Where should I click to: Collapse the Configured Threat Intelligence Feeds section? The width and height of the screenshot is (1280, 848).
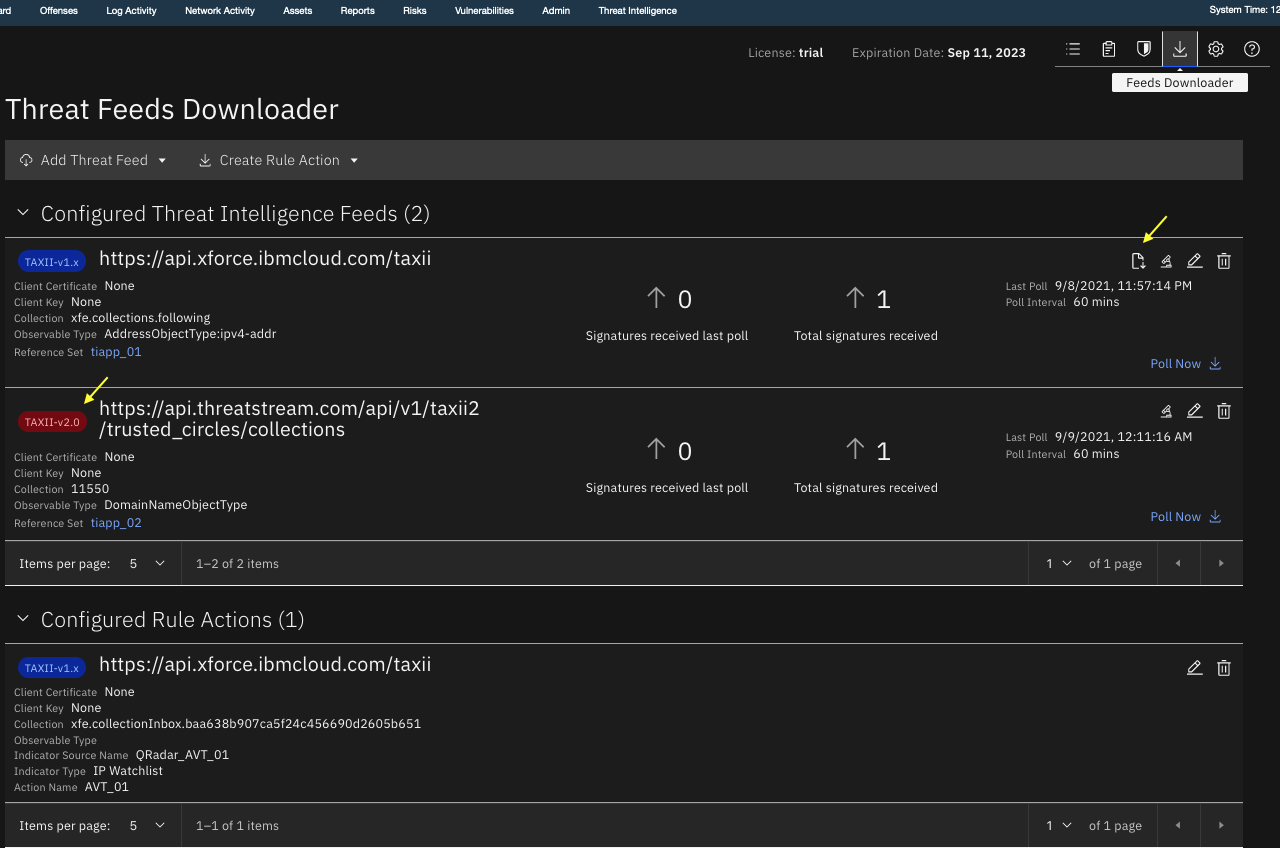[x=22, y=213]
